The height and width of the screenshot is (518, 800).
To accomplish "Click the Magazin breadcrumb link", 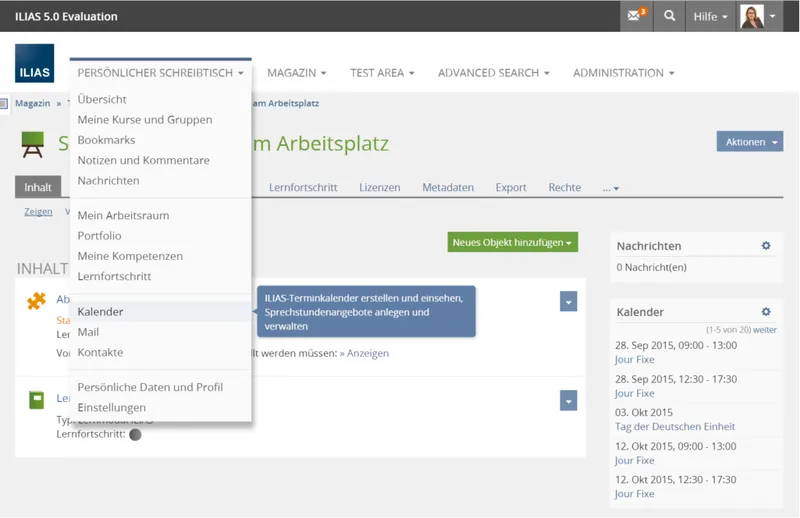I will click(33, 103).
